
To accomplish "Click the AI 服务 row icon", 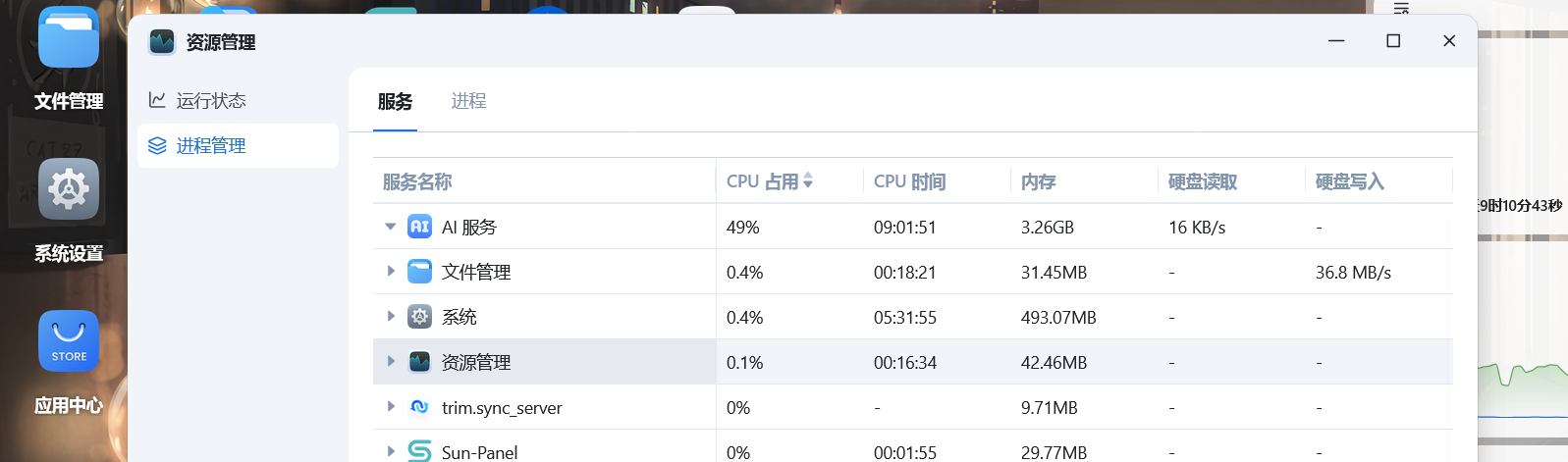I will tap(419, 227).
